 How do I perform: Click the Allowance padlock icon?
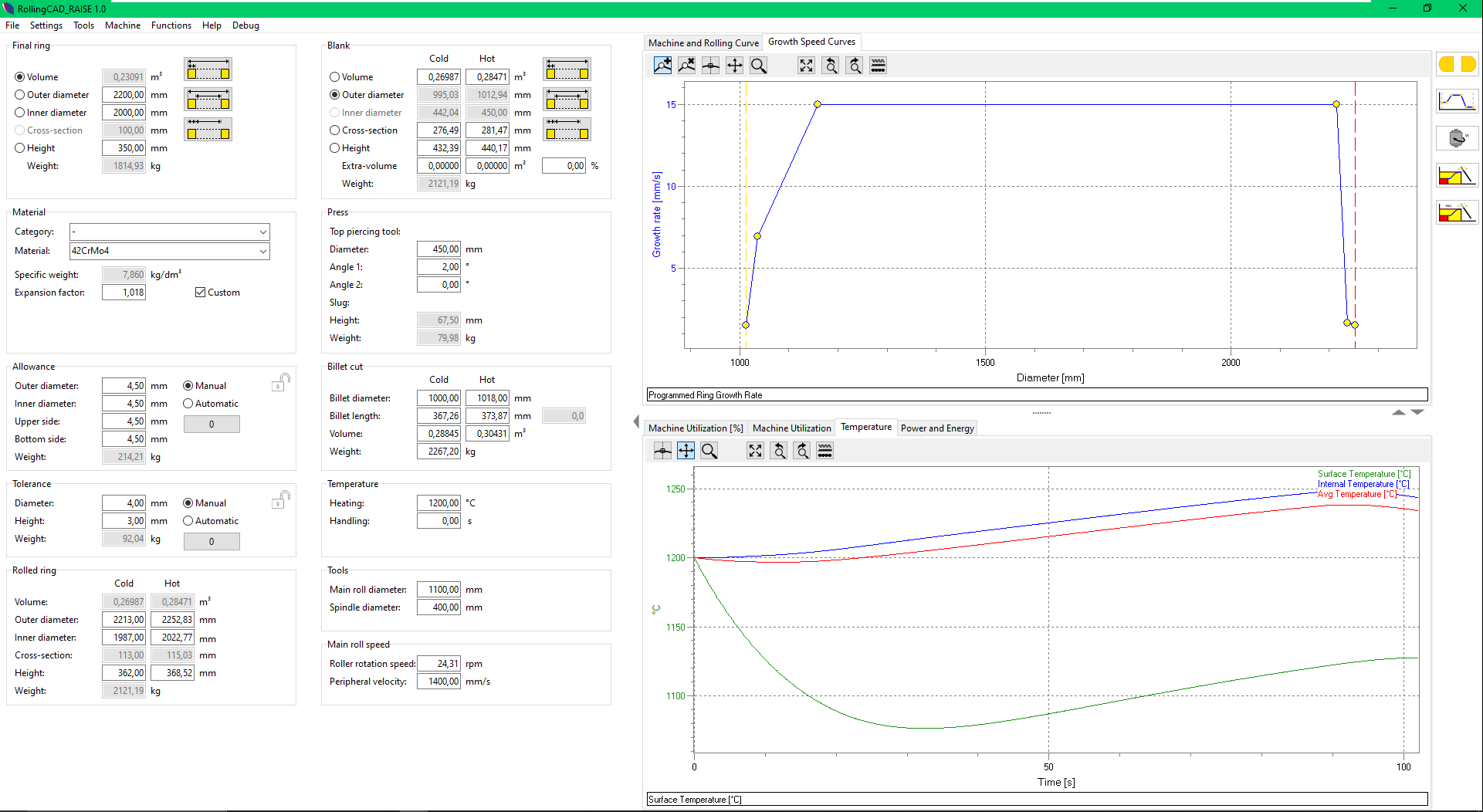[x=280, y=382]
